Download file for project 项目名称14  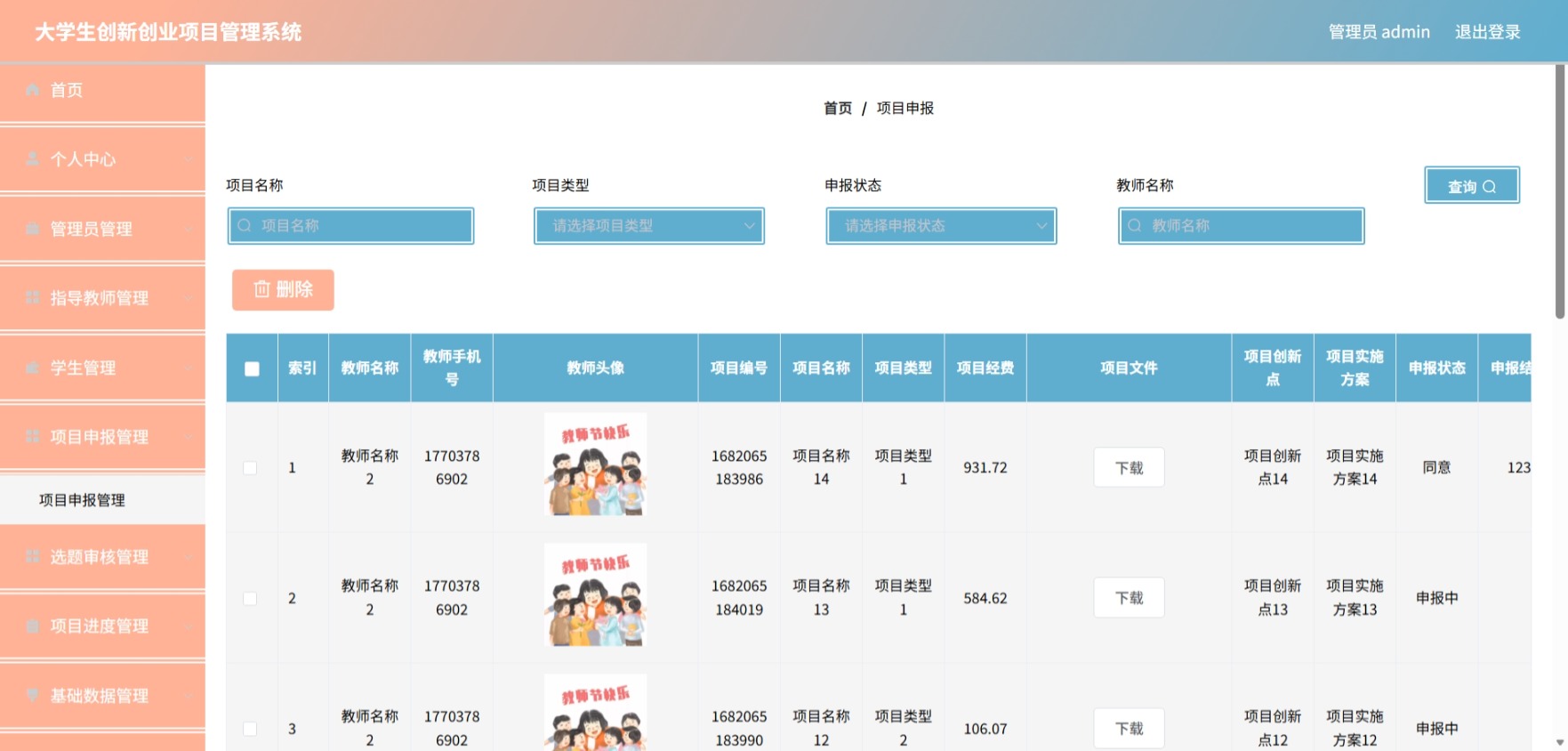pyautogui.click(x=1129, y=468)
